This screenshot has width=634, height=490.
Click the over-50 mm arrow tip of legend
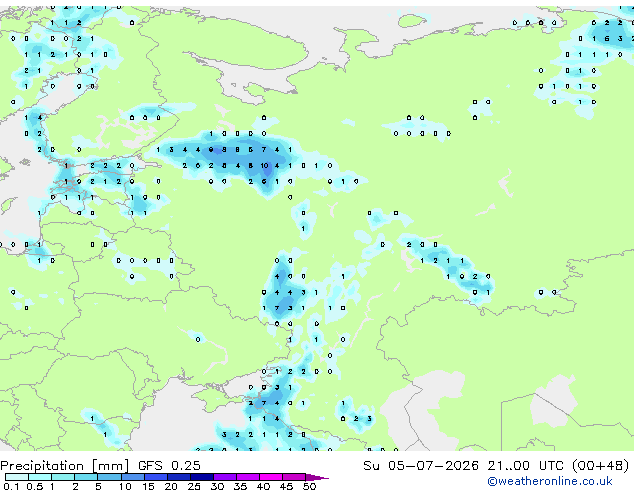pyautogui.click(x=317, y=477)
